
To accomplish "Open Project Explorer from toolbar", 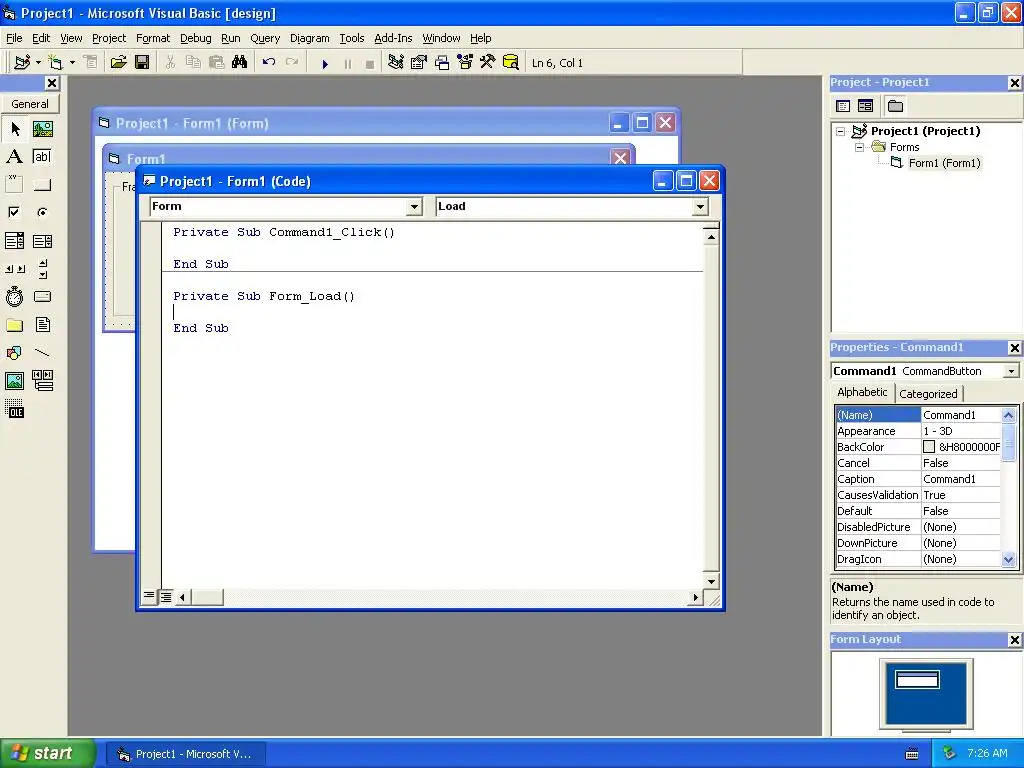I will [395, 63].
